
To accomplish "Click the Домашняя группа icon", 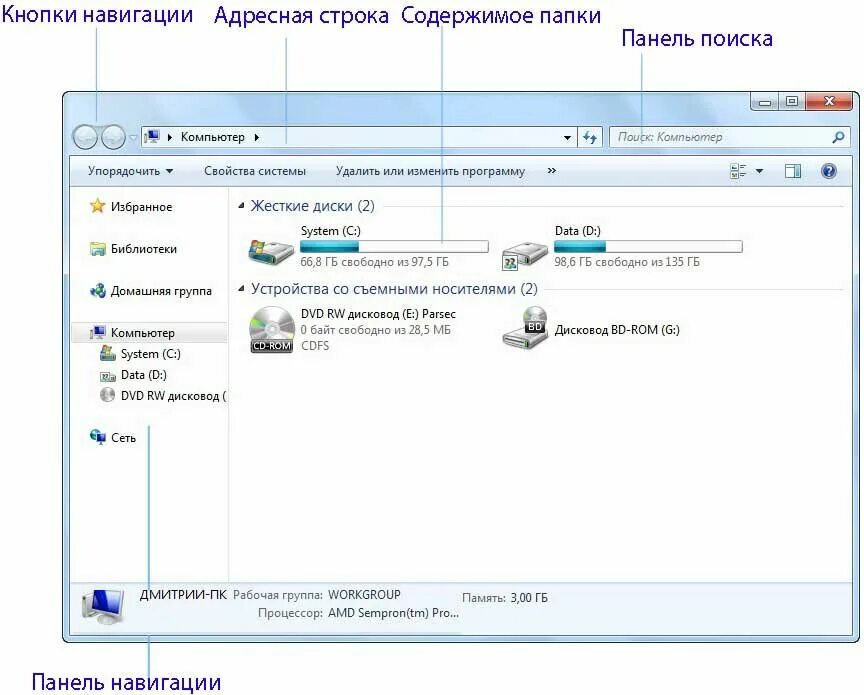I will click(98, 290).
